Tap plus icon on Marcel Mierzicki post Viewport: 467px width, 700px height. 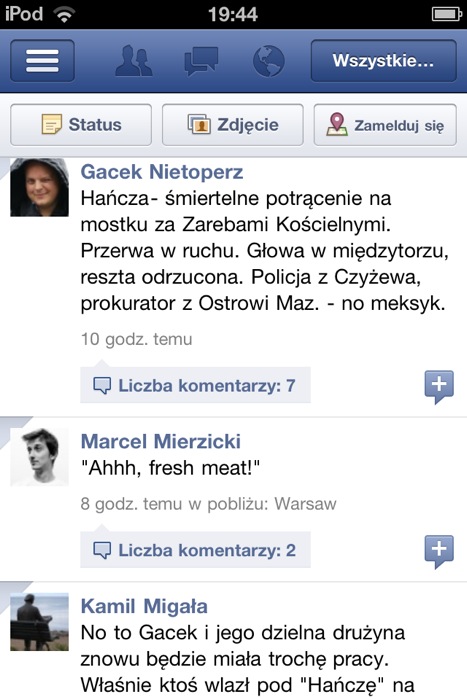pyautogui.click(x=439, y=551)
